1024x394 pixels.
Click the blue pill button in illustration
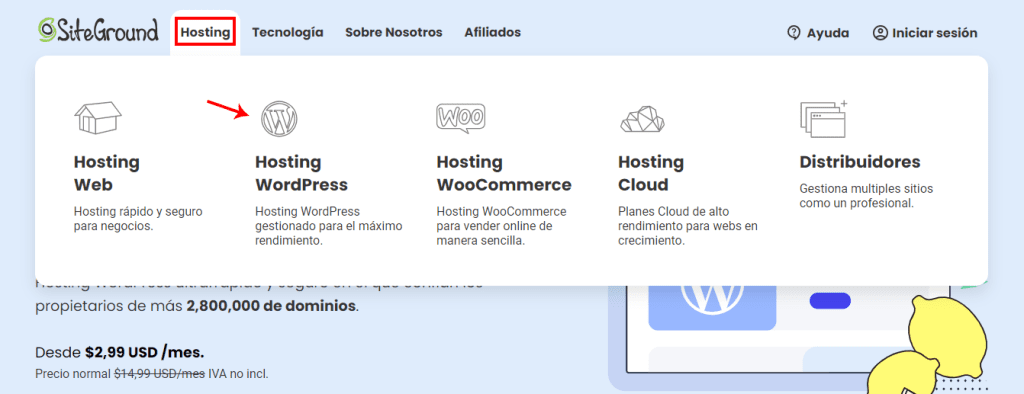(x=830, y=301)
